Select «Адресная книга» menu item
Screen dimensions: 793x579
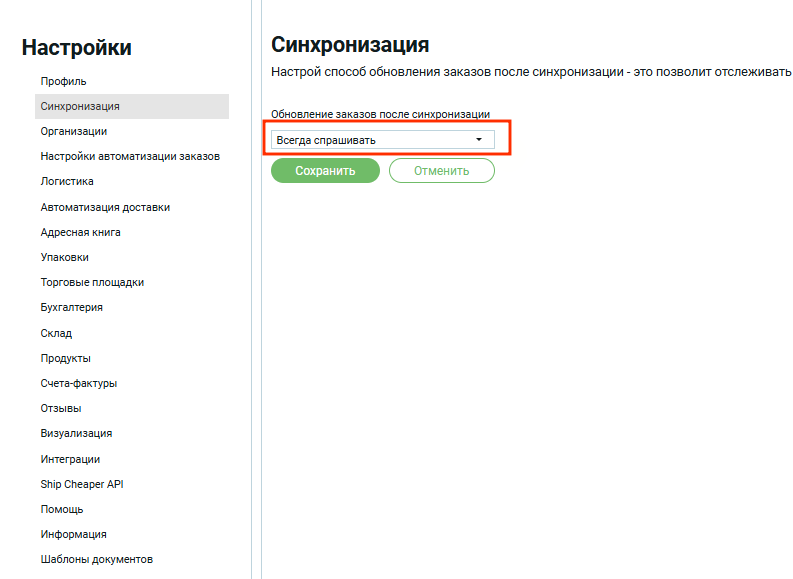click(x=80, y=232)
